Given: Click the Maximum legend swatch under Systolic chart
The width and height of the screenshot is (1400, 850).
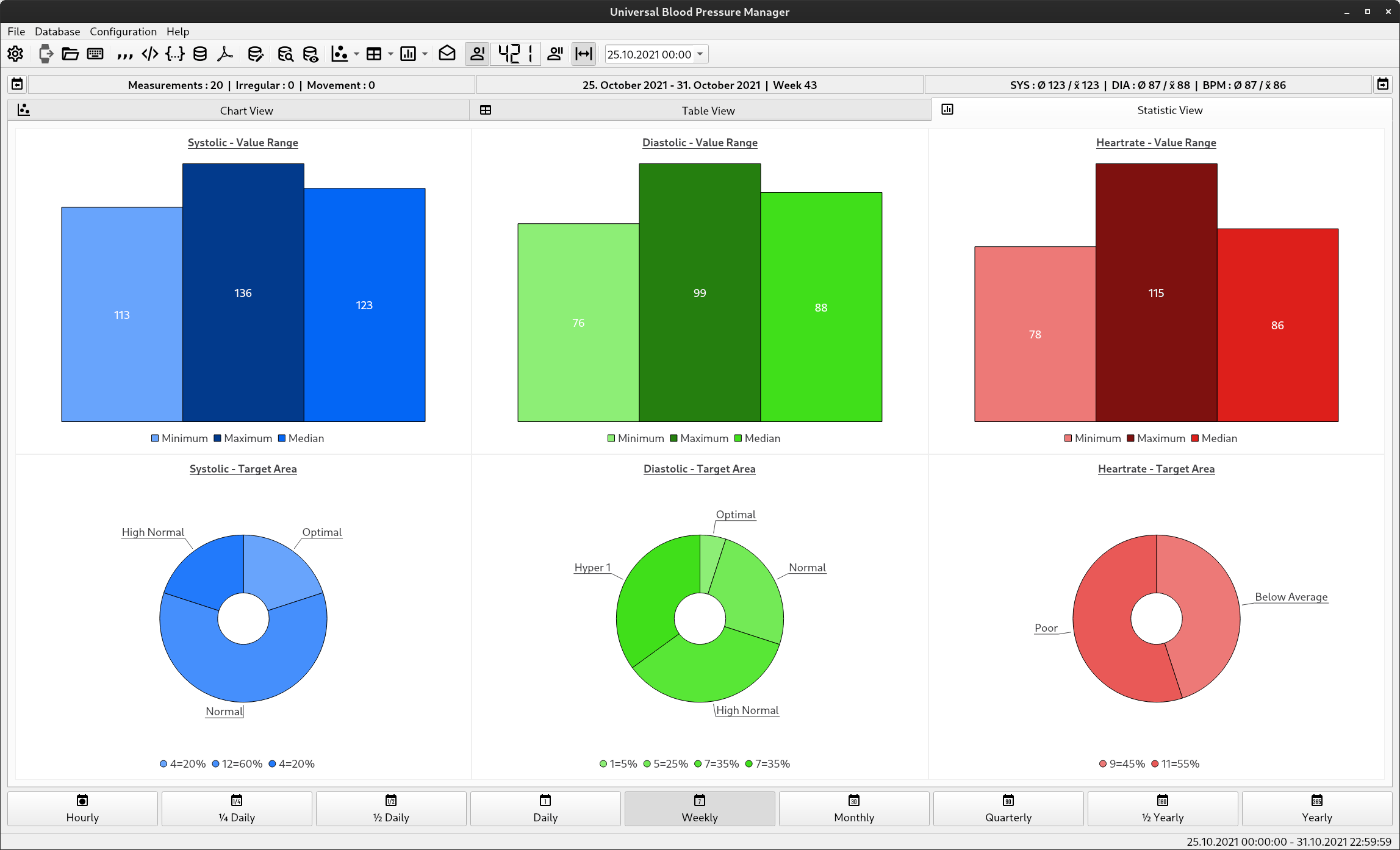Looking at the screenshot, I should (x=217, y=438).
